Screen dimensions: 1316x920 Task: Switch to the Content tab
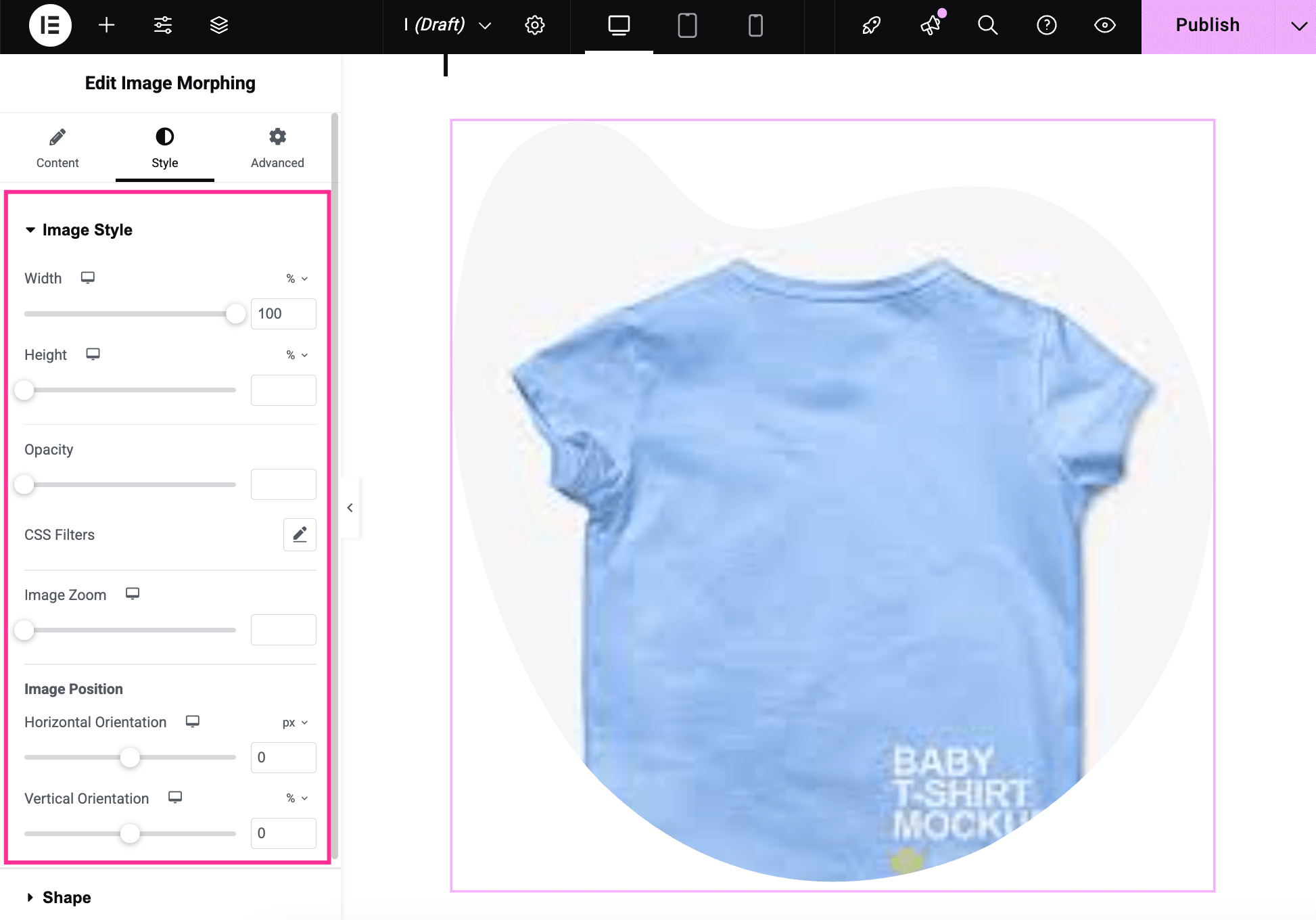tap(57, 148)
